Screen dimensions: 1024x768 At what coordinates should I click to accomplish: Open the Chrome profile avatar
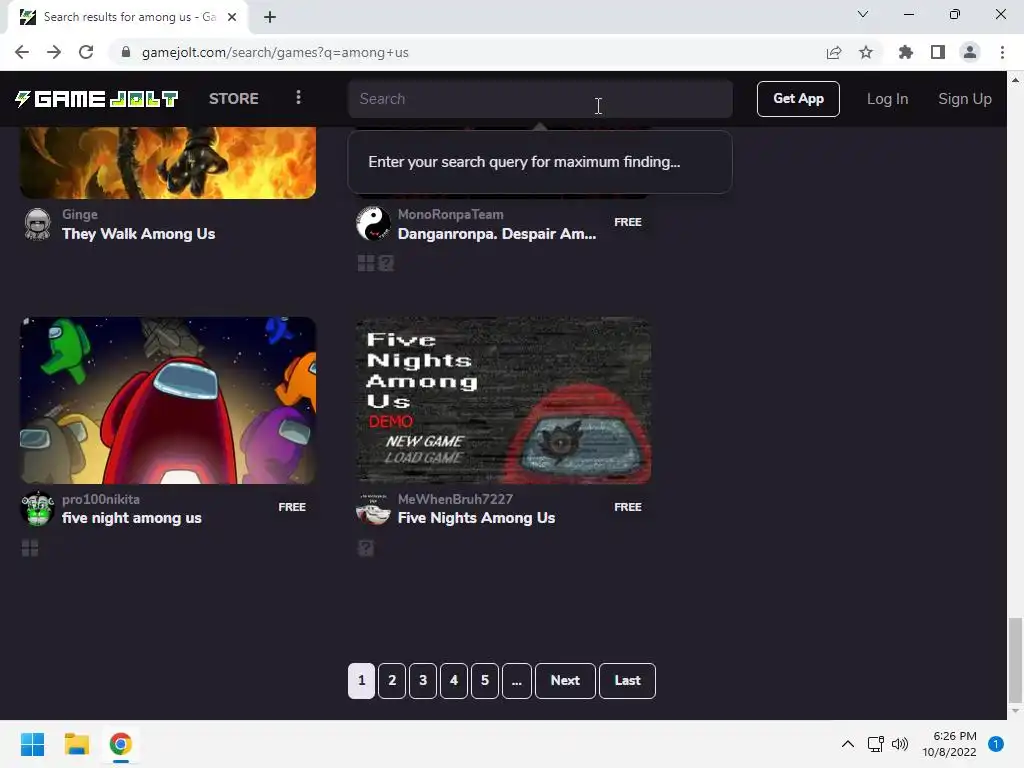tap(970, 52)
